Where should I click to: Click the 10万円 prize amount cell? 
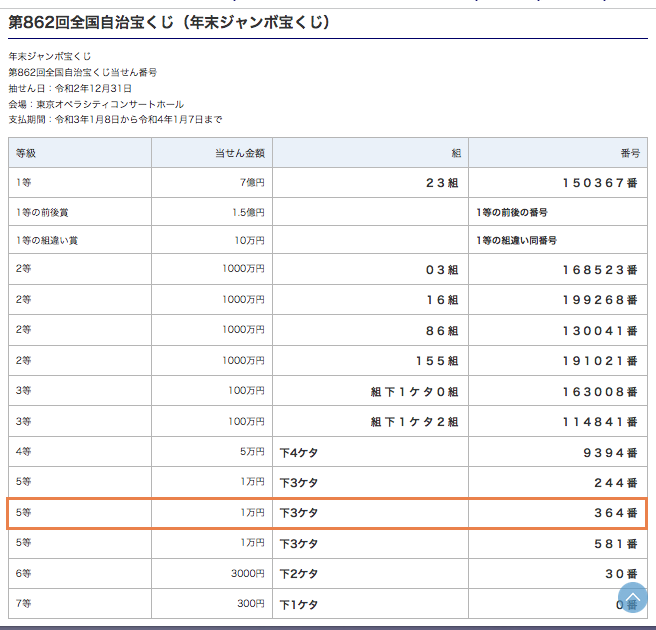[x=212, y=240]
